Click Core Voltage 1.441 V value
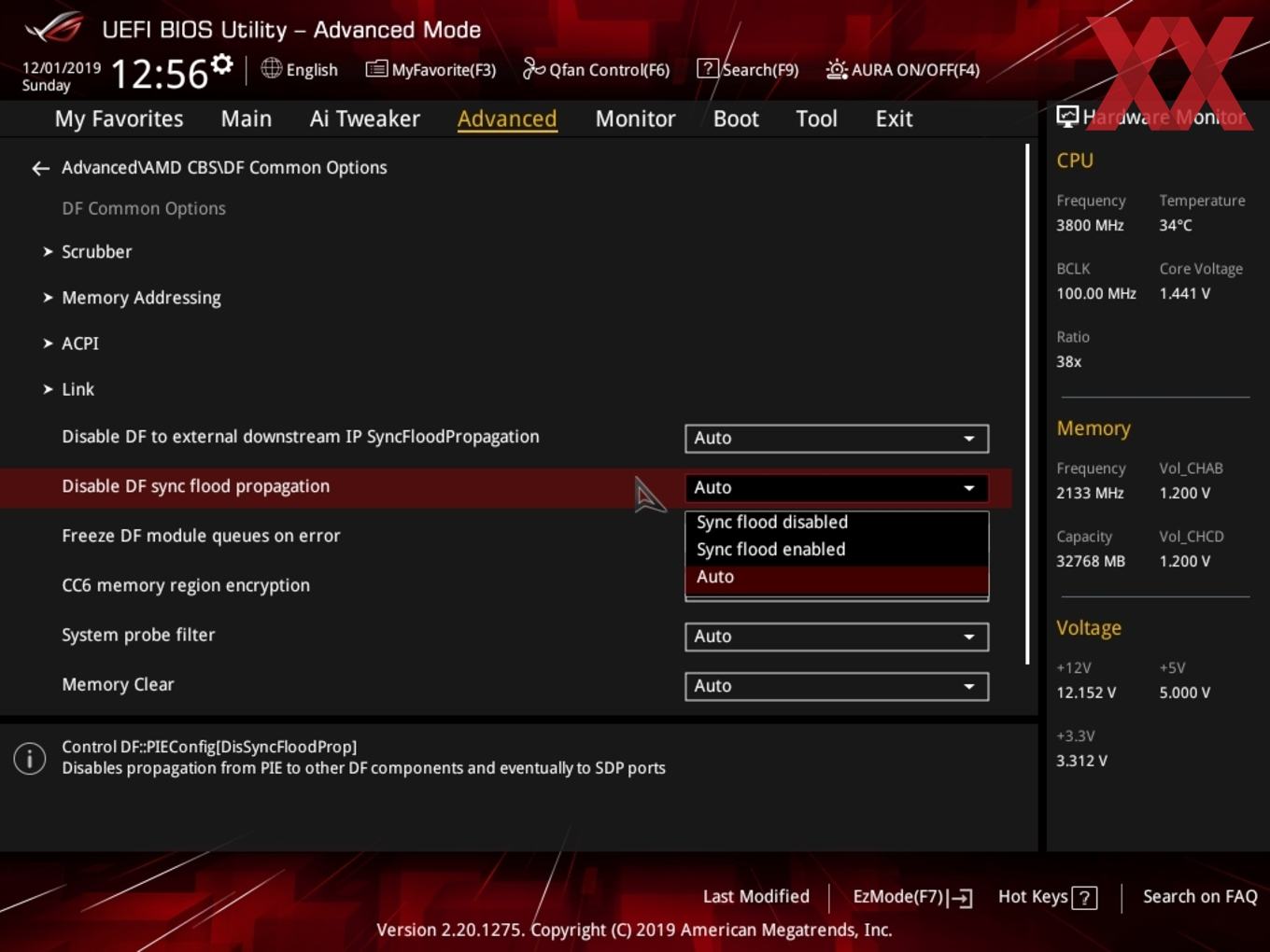The width and height of the screenshot is (1270, 952). point(1184,293)
